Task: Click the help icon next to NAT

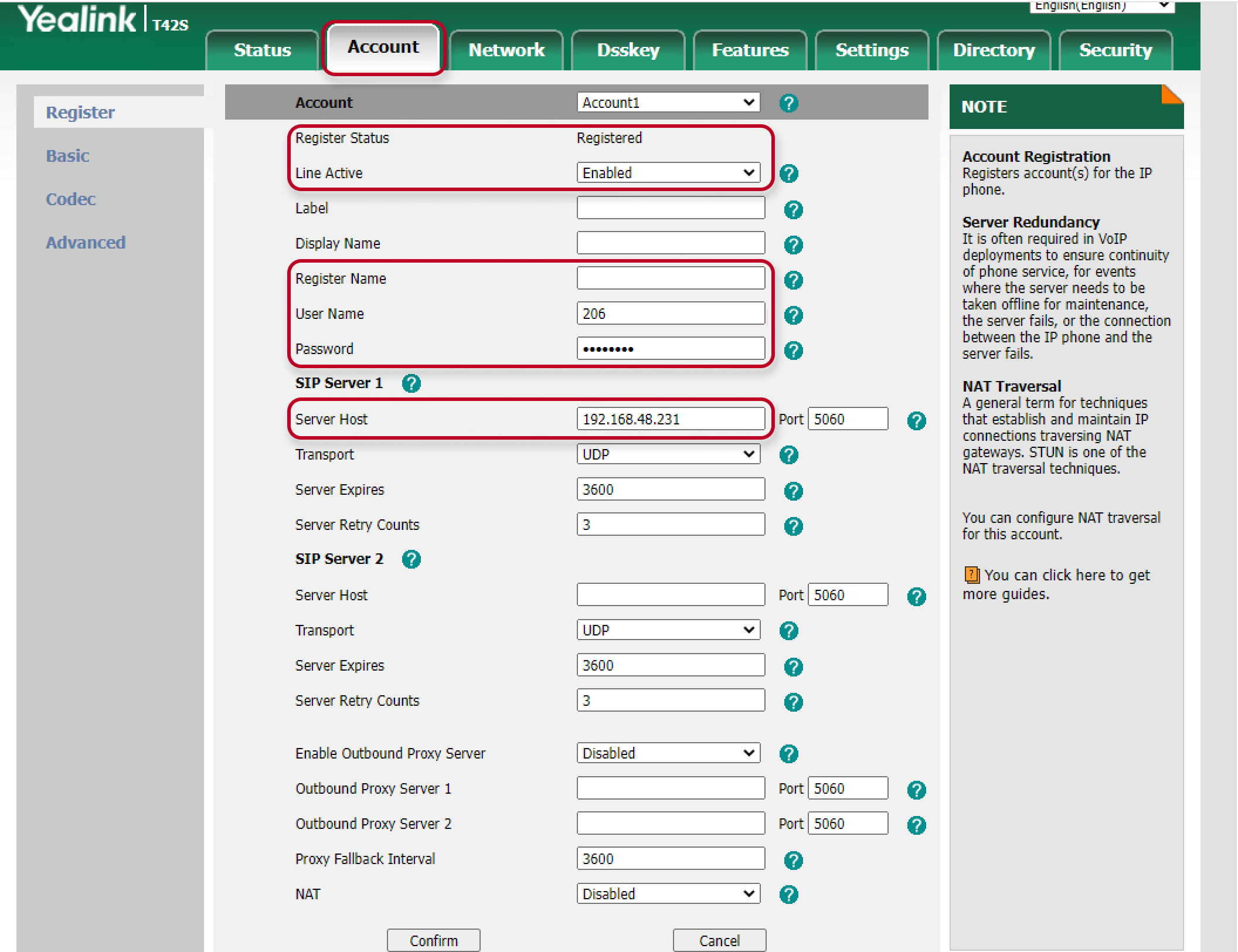Action: (x=788, y=895)
